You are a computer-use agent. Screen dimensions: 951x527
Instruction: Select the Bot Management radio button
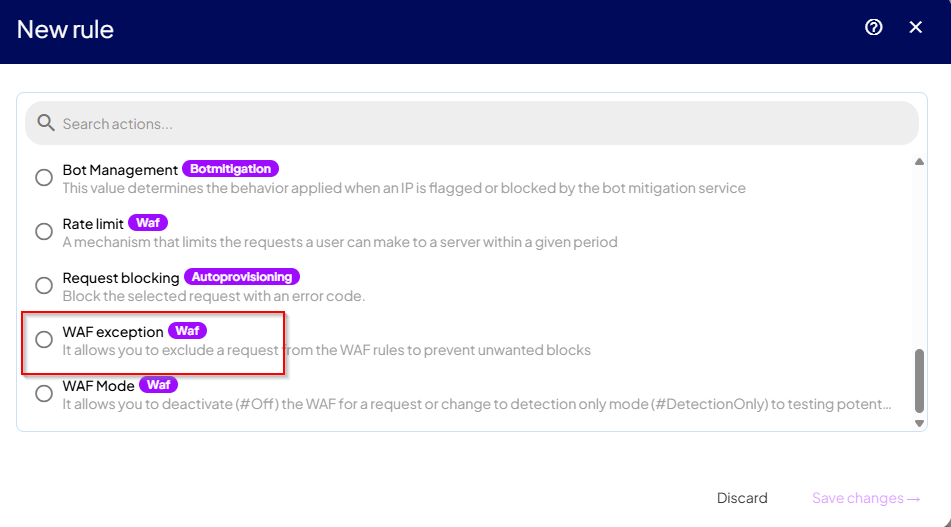[44, 178]
